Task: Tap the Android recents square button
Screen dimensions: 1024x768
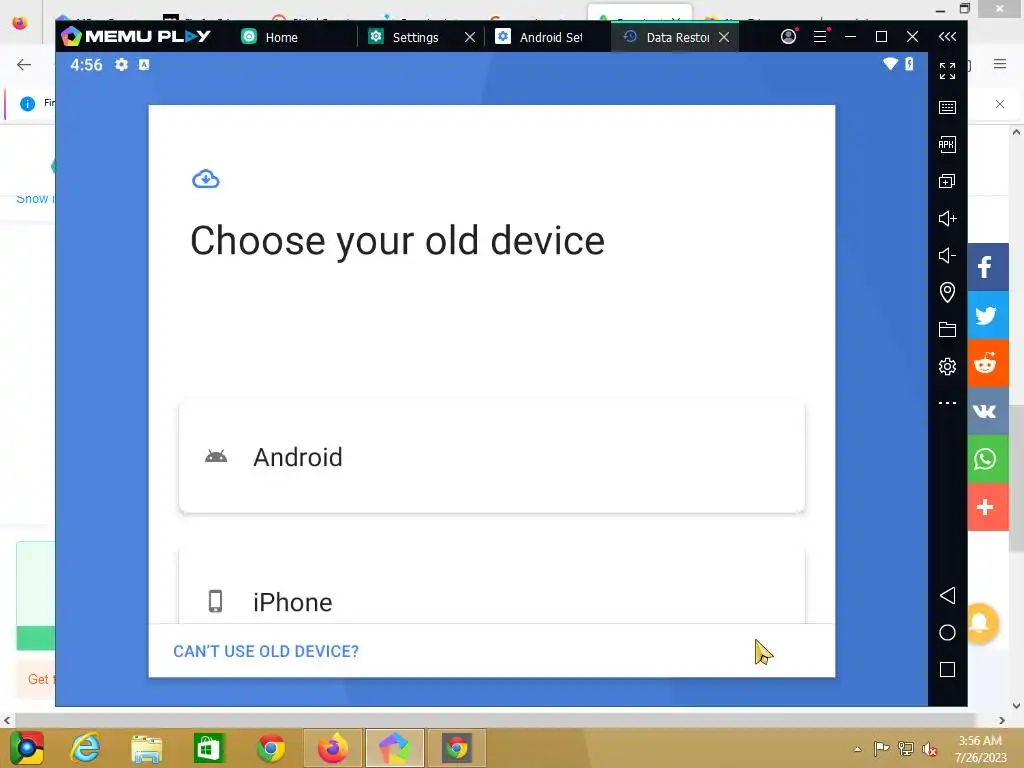Action: coord(947,669)
